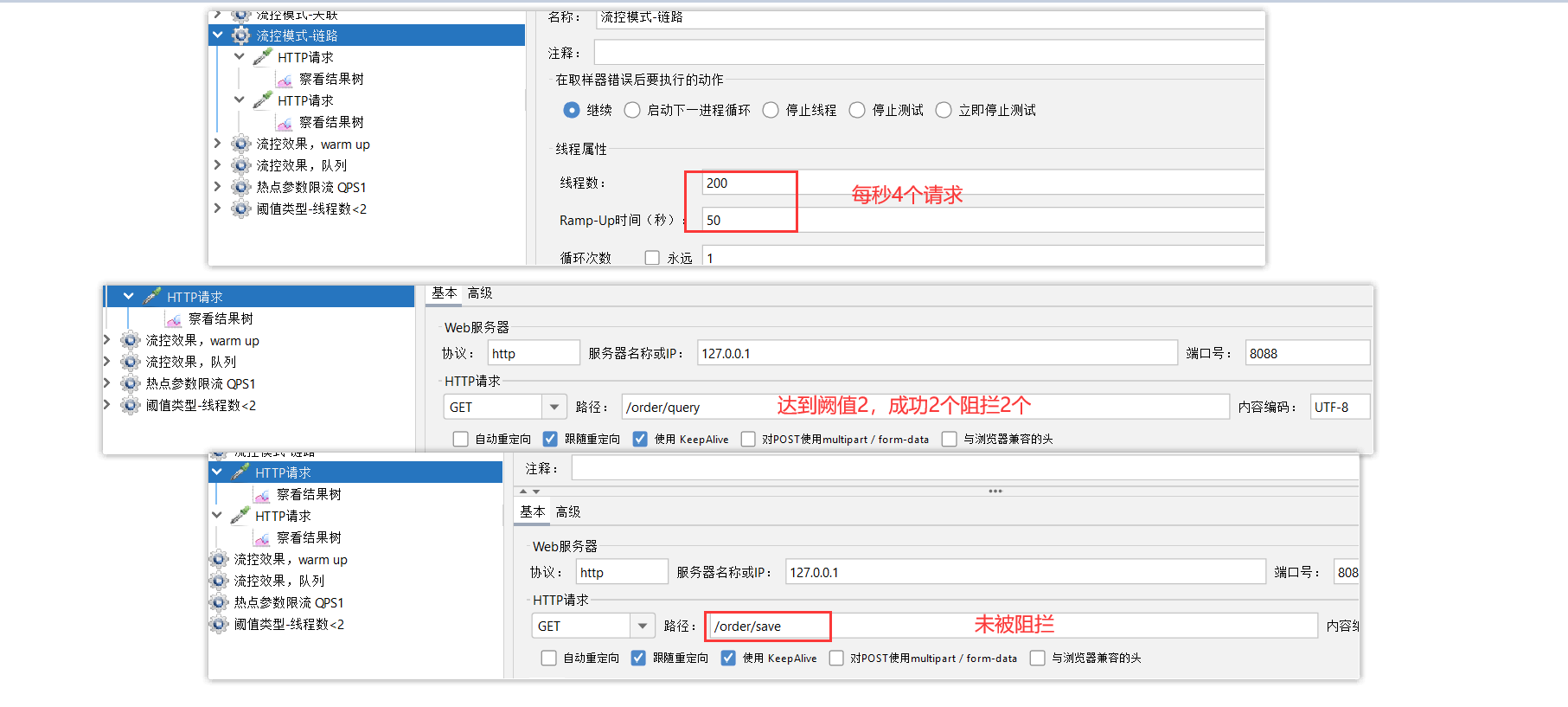Click the 流控效果,队列 gear icon, top screenshot

pyautogui.click(x=241, y=165)
